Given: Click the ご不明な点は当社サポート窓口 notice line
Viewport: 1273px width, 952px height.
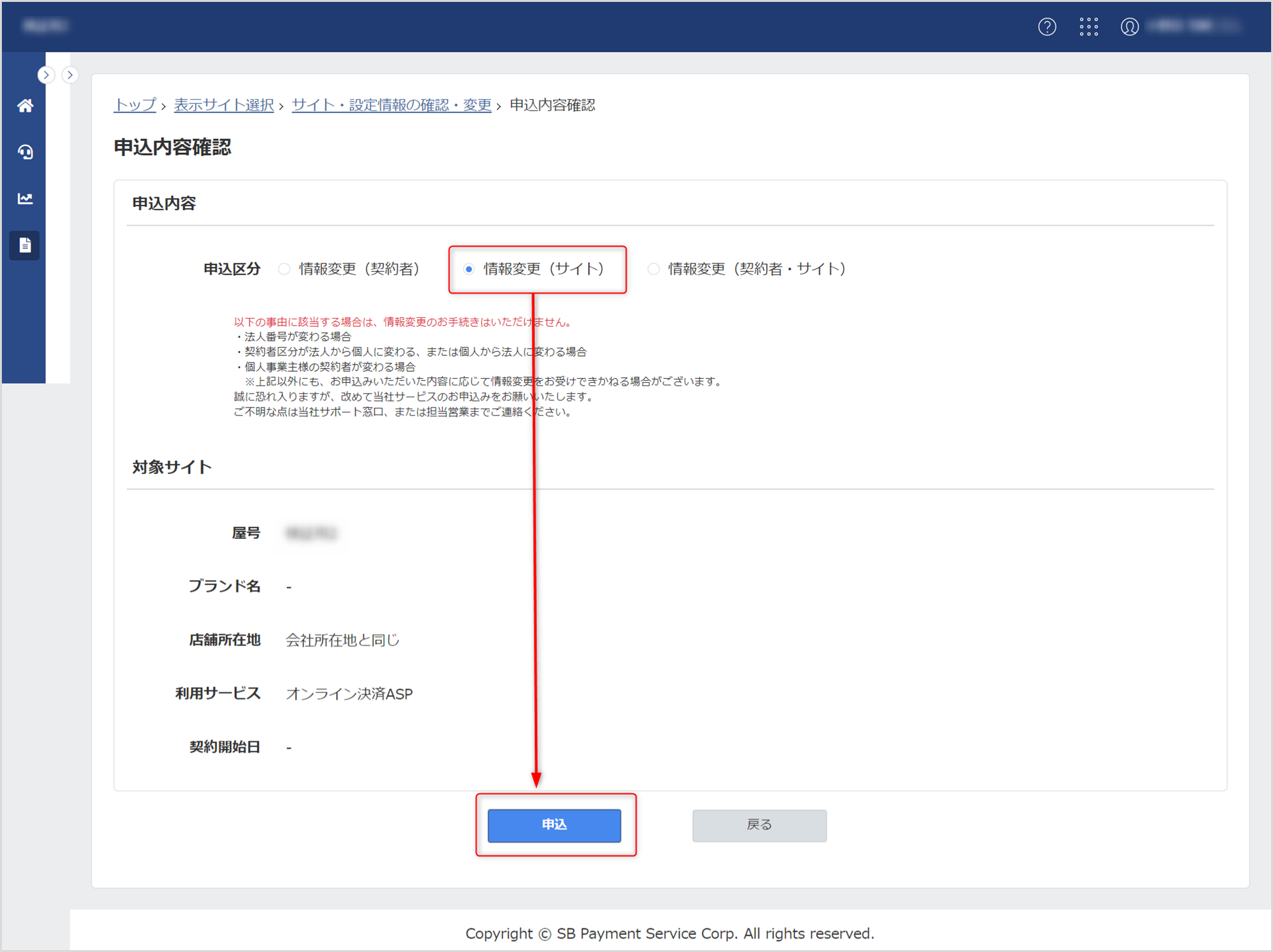Looking at the screenshot, I should coord(404,412).
